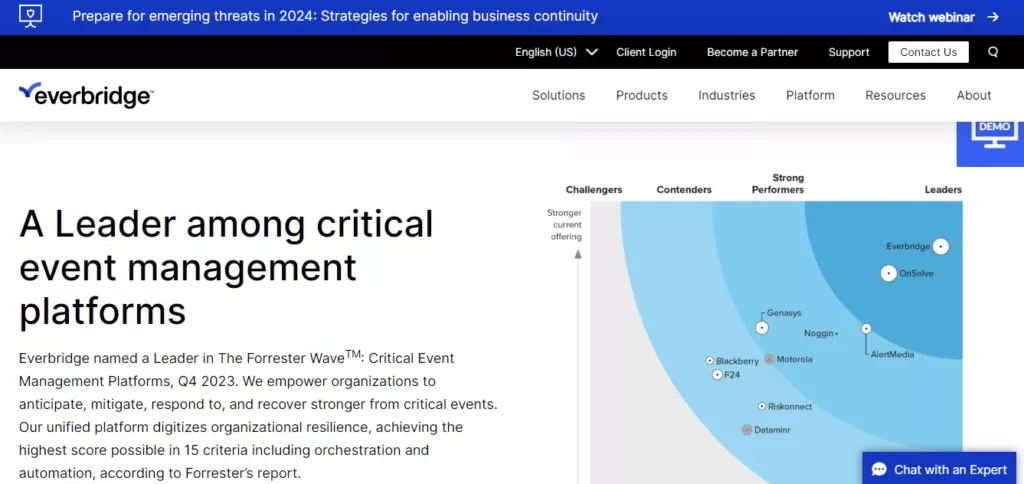The height and width of the screenshot is (484, 1024).
Task: Select the Blackberry dot on chart
Action: click(x=710, y=361)
